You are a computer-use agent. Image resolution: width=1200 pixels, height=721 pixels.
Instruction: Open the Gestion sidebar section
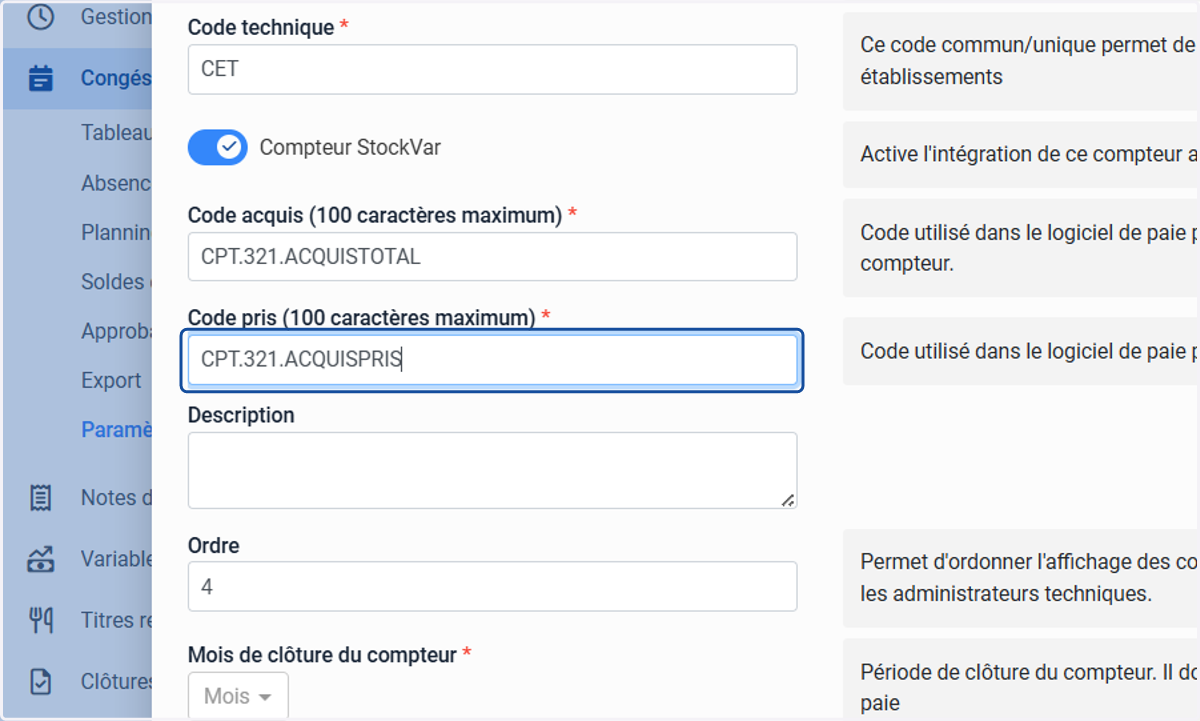(x=76, y=17)
